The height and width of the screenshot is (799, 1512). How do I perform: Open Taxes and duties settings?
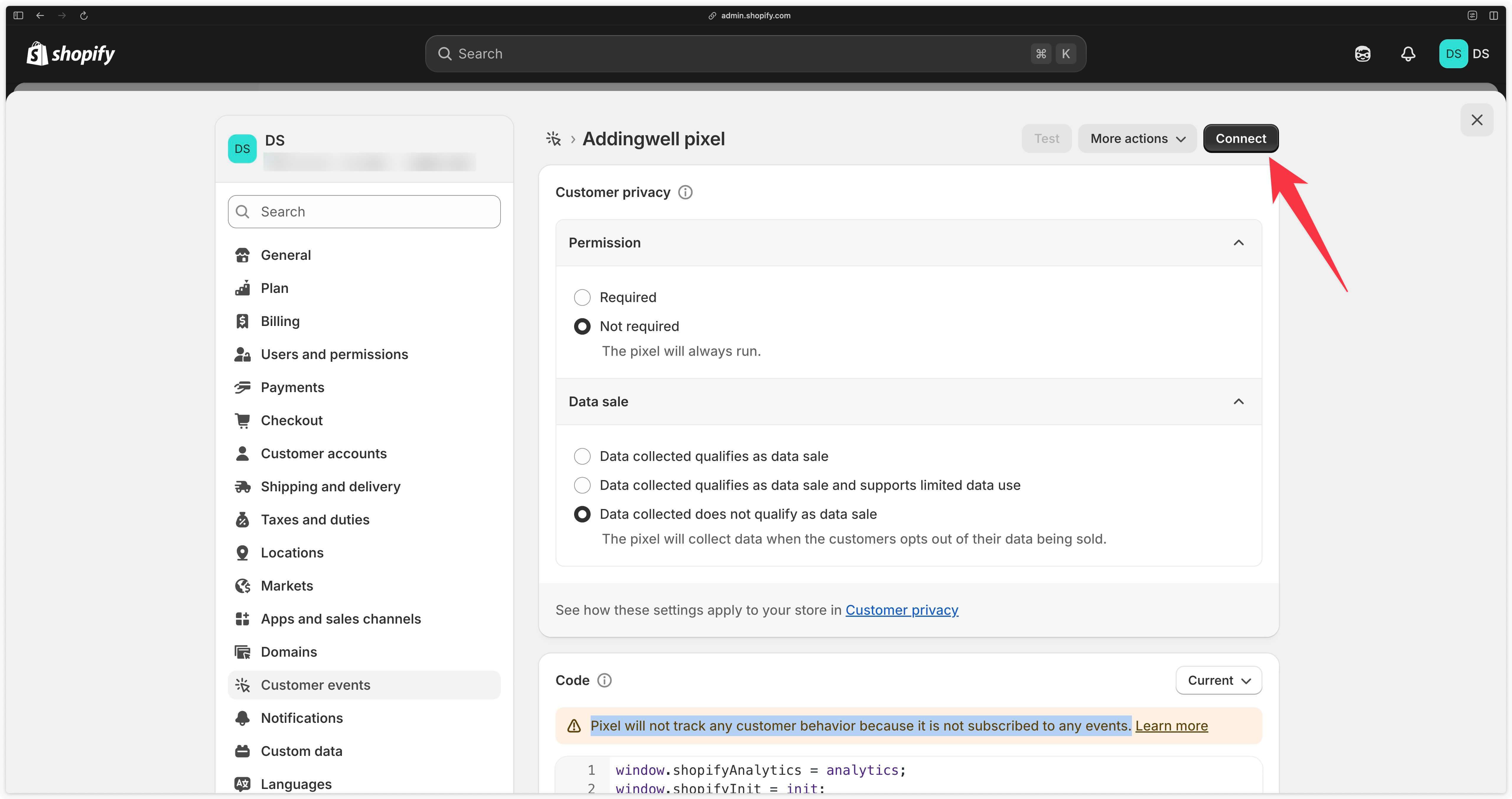coord(364,520)
